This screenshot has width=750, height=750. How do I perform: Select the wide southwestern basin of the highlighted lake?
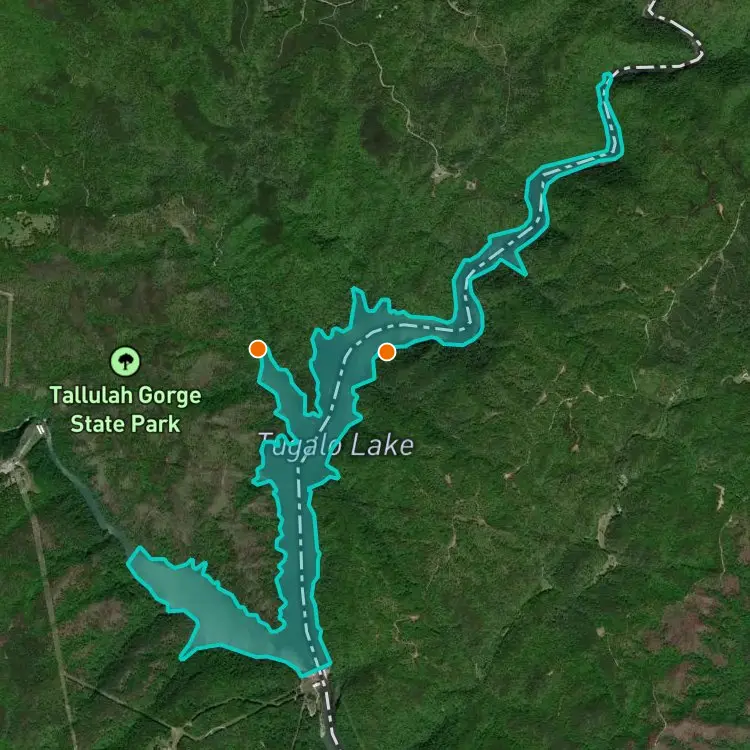pos(210,607)
